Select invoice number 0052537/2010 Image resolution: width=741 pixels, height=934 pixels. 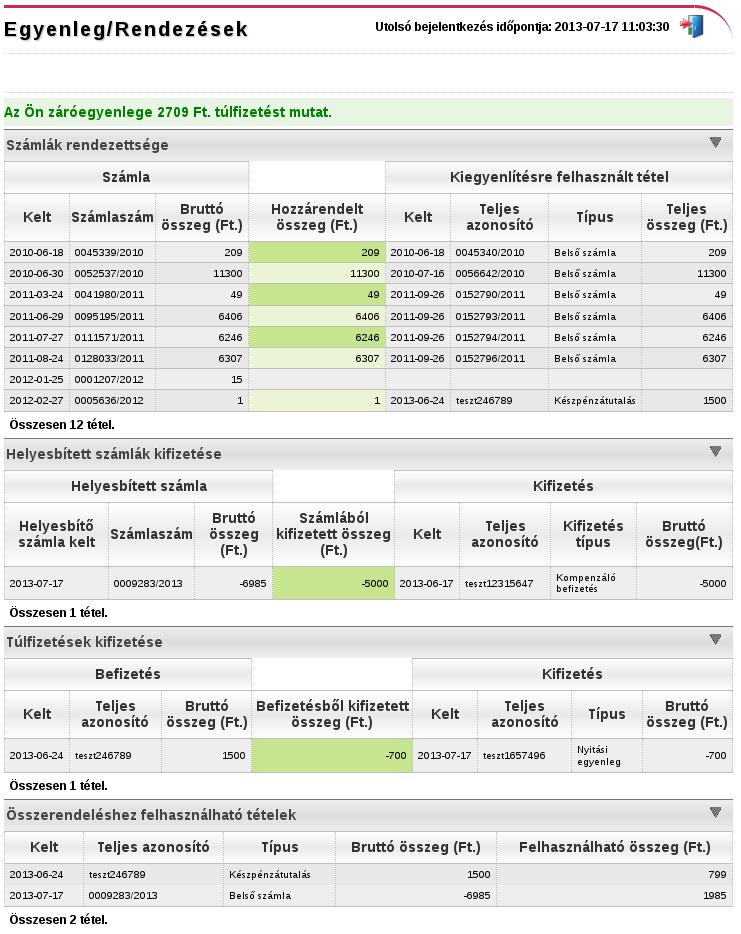click(109, 273)
